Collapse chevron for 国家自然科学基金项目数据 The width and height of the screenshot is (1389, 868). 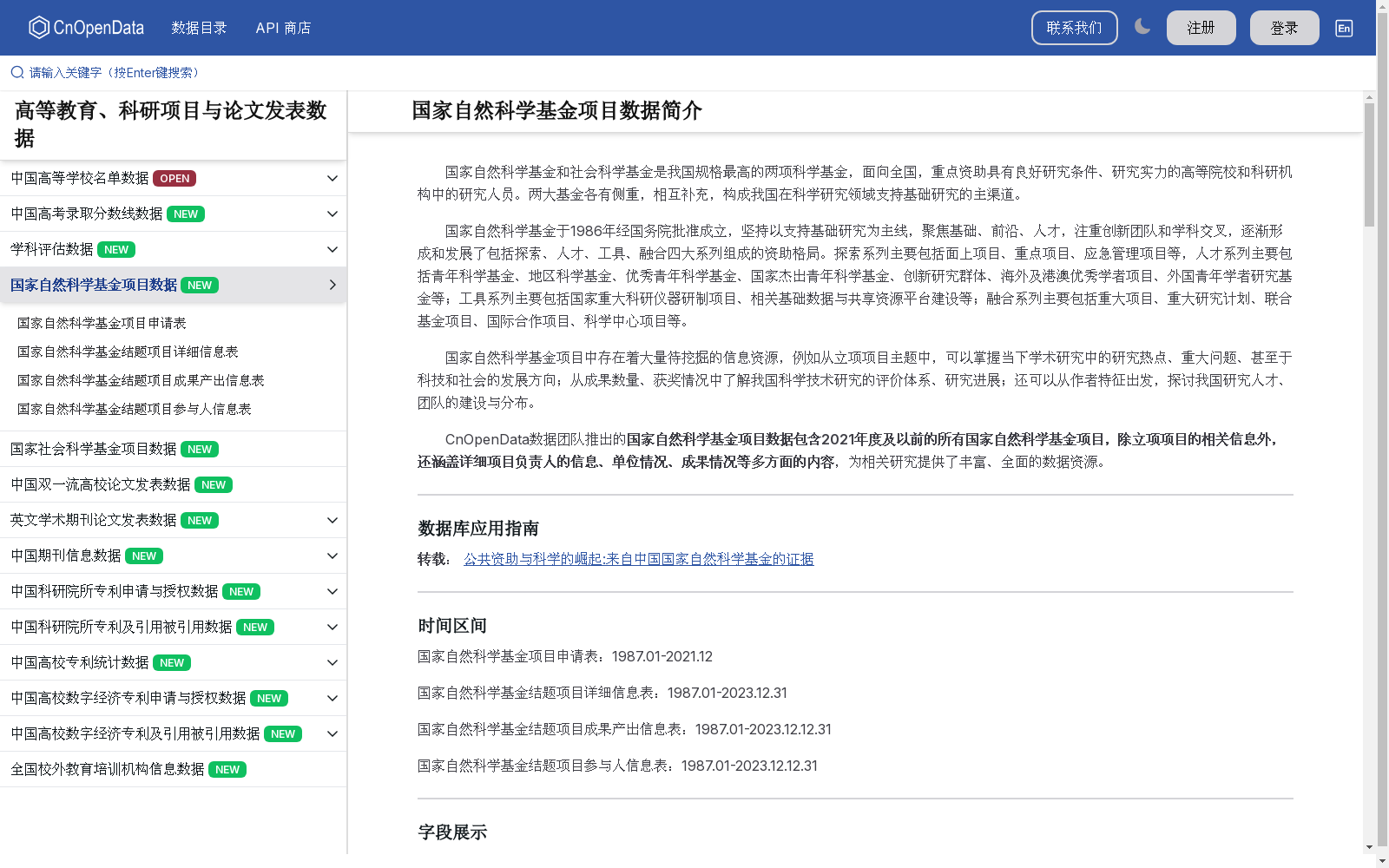(332, 285)
